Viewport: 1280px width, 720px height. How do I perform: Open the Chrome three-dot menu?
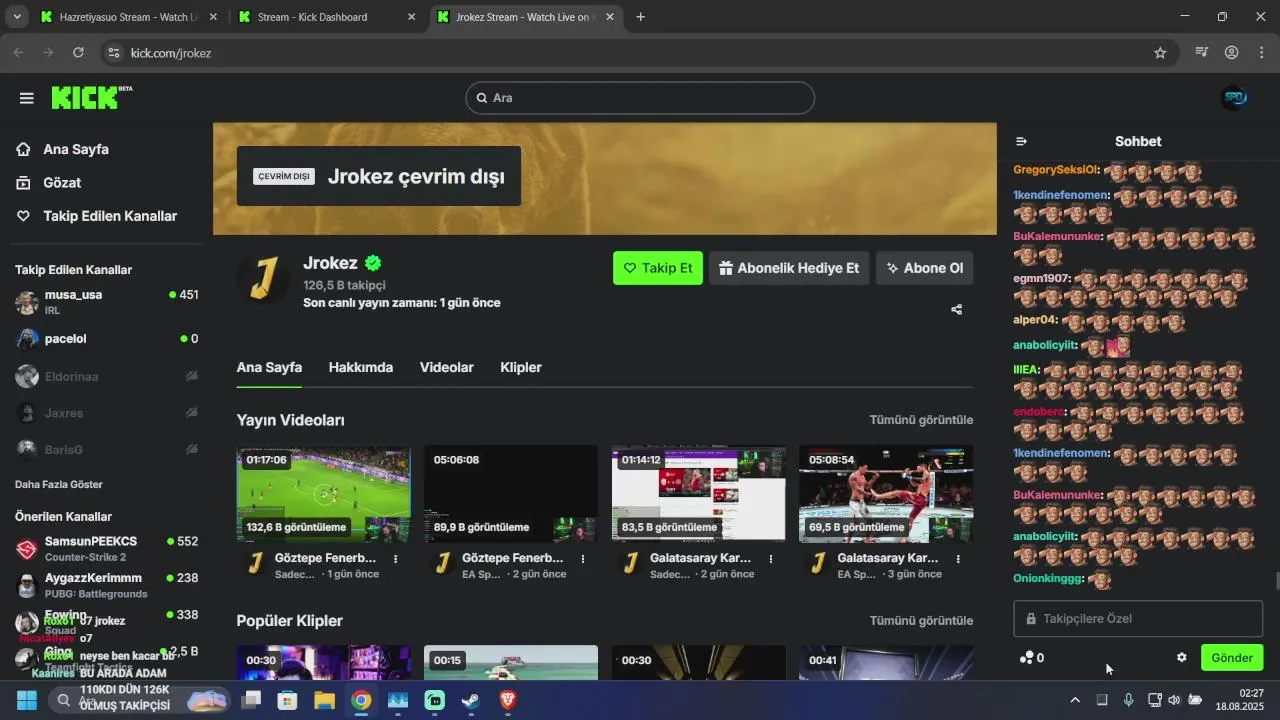(x=1262, y=53)
